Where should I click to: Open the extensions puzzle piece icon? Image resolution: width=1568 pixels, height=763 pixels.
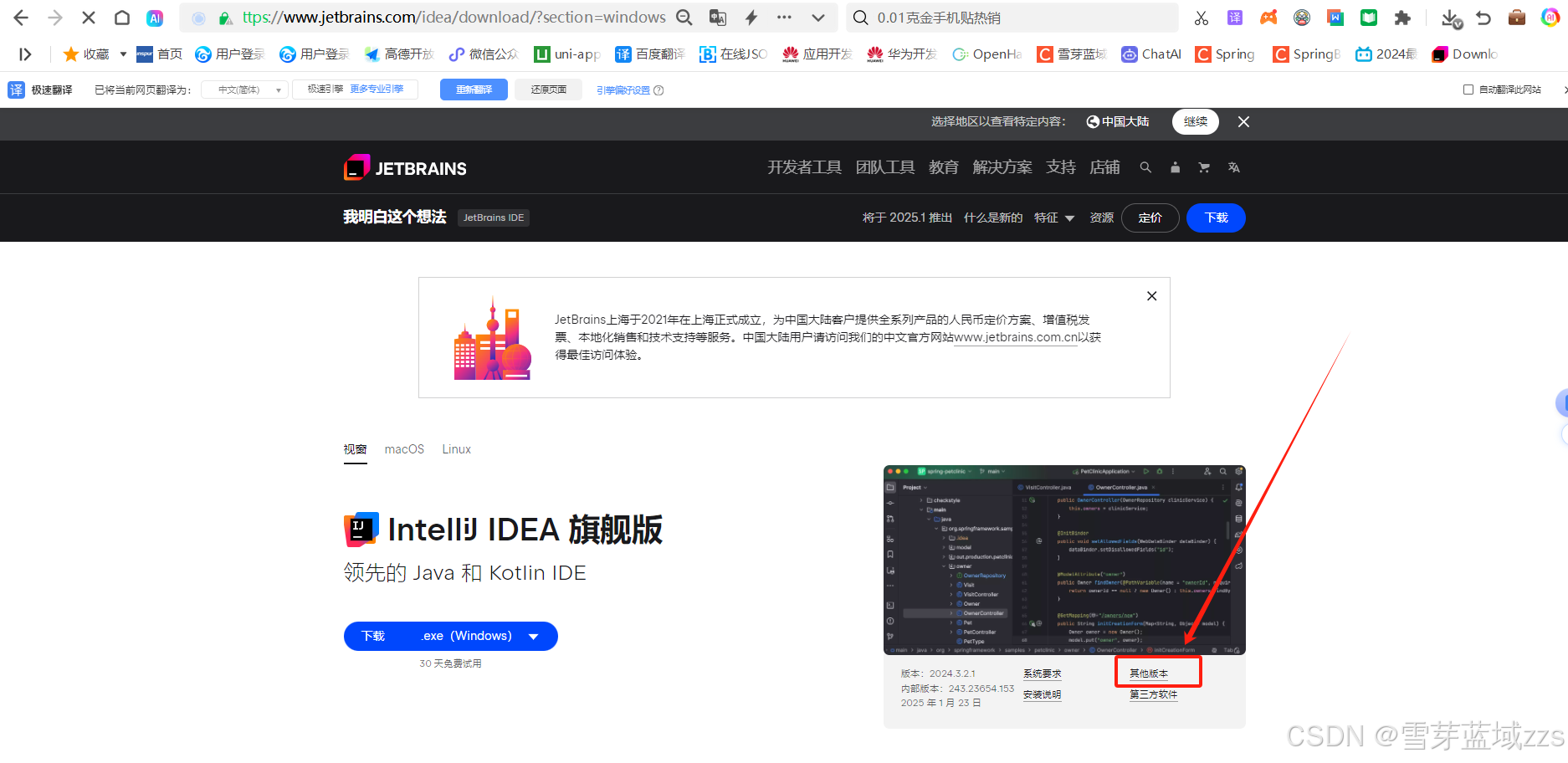point(1402,18)
